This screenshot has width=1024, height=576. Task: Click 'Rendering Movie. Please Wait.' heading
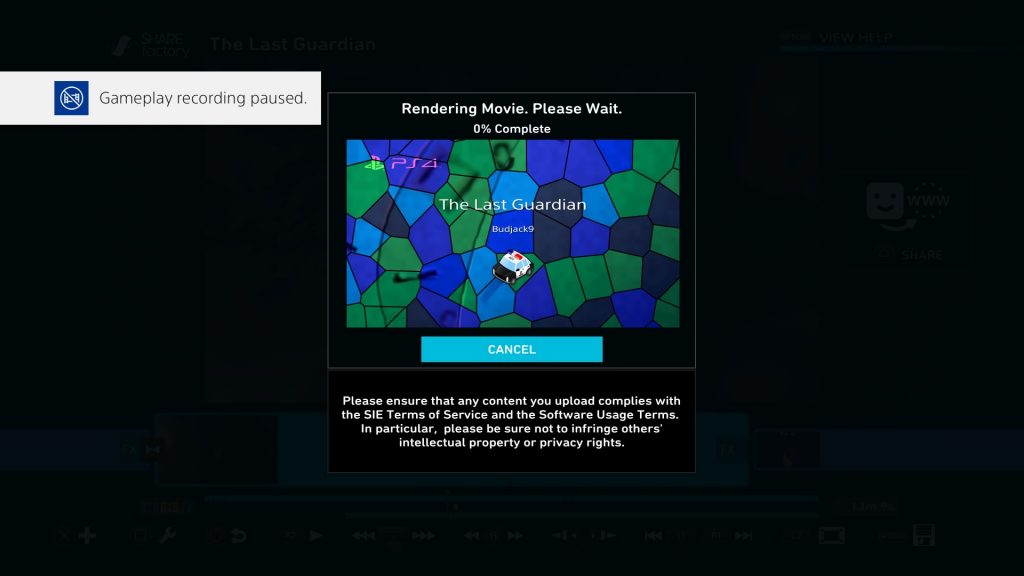coord(511,108)
